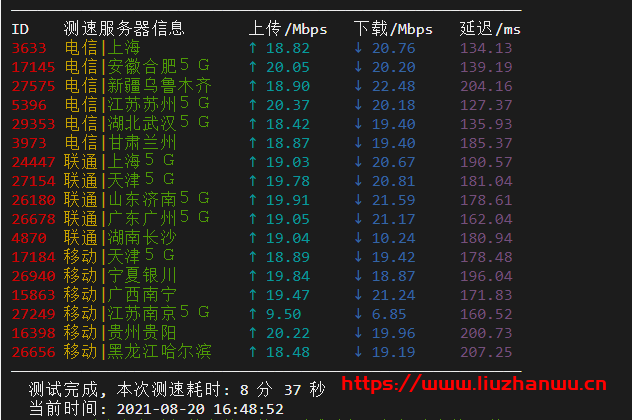Click server name 电信|安徽合肥5G
This screenshot has width=632, height=420.
coord(137,67)
